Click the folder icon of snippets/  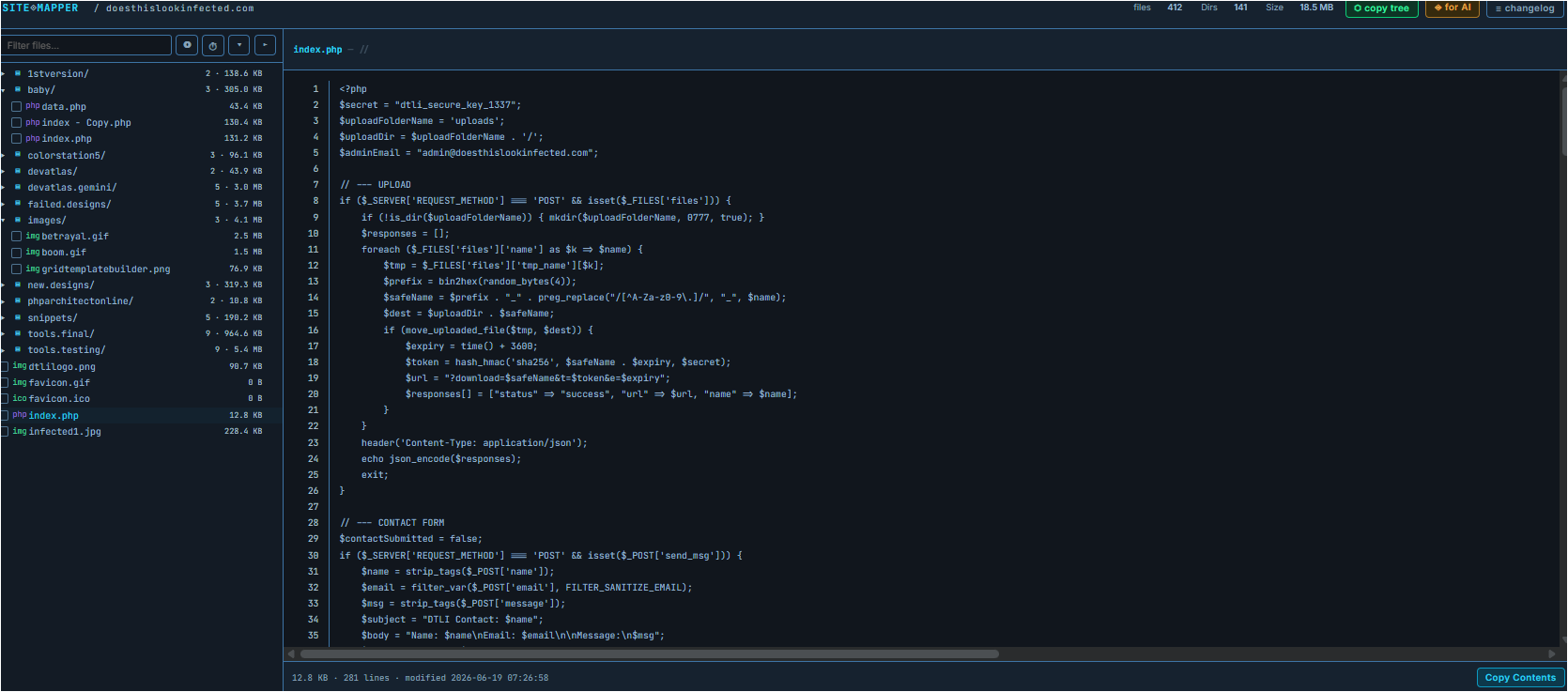18,317
